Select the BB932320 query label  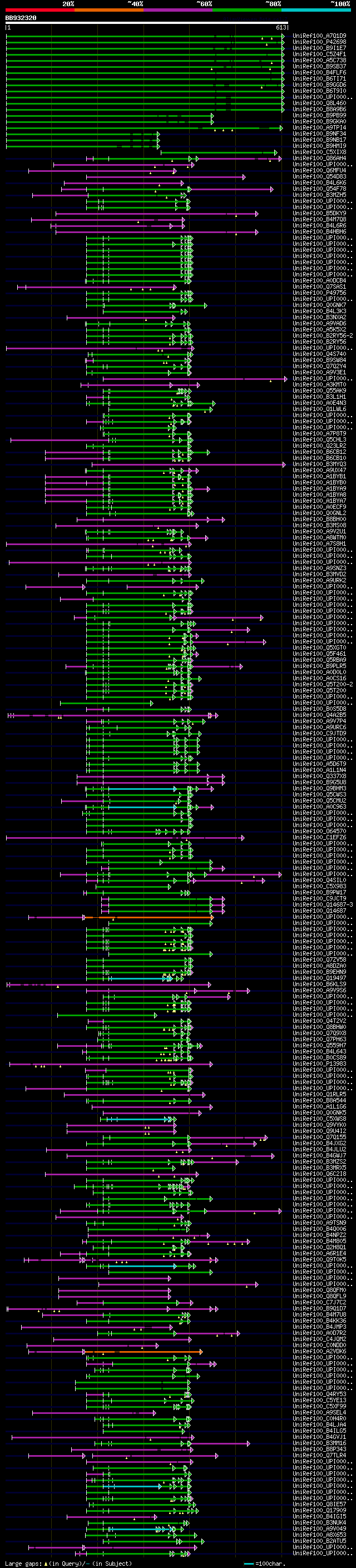pyautogui.click(x=21, y=18)
